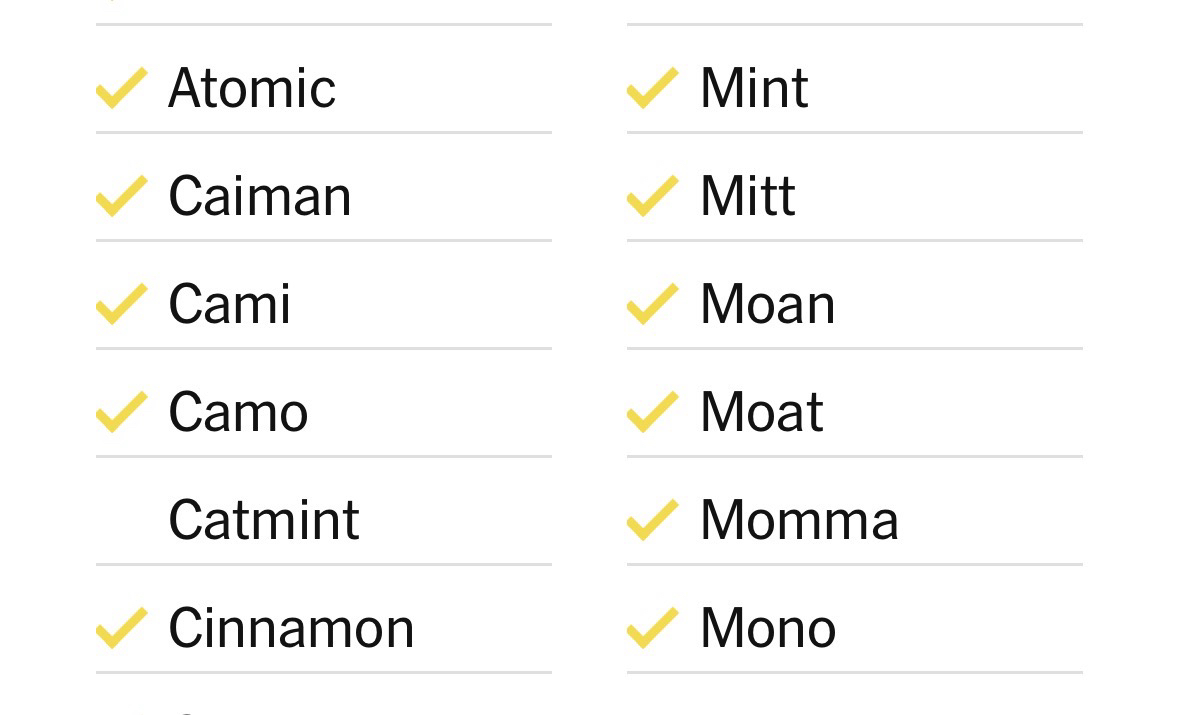Click the yellow check beside Mitt

coord(653,196)
